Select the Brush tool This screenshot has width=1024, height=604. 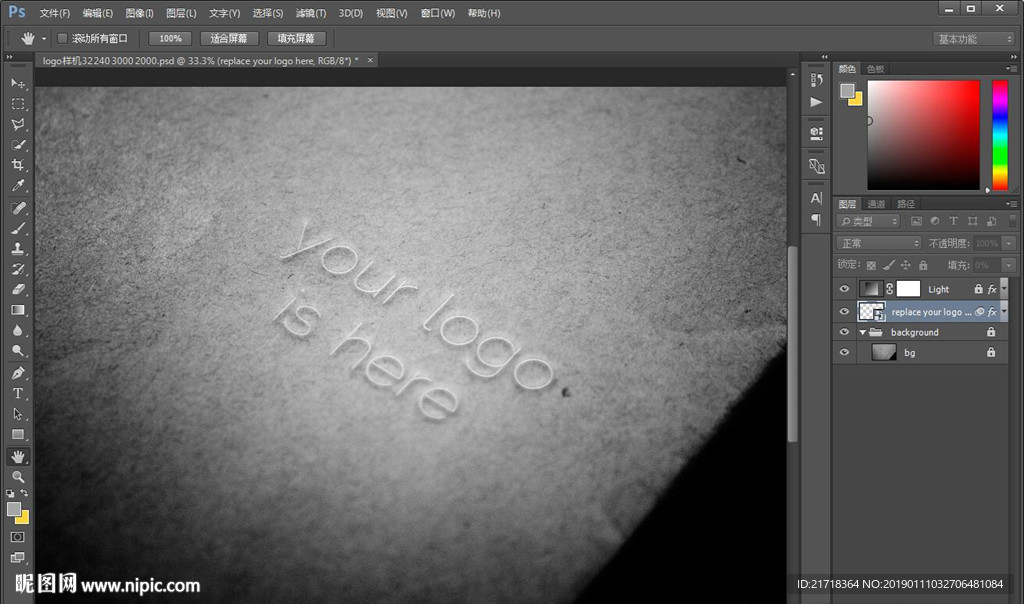point(18,228)
